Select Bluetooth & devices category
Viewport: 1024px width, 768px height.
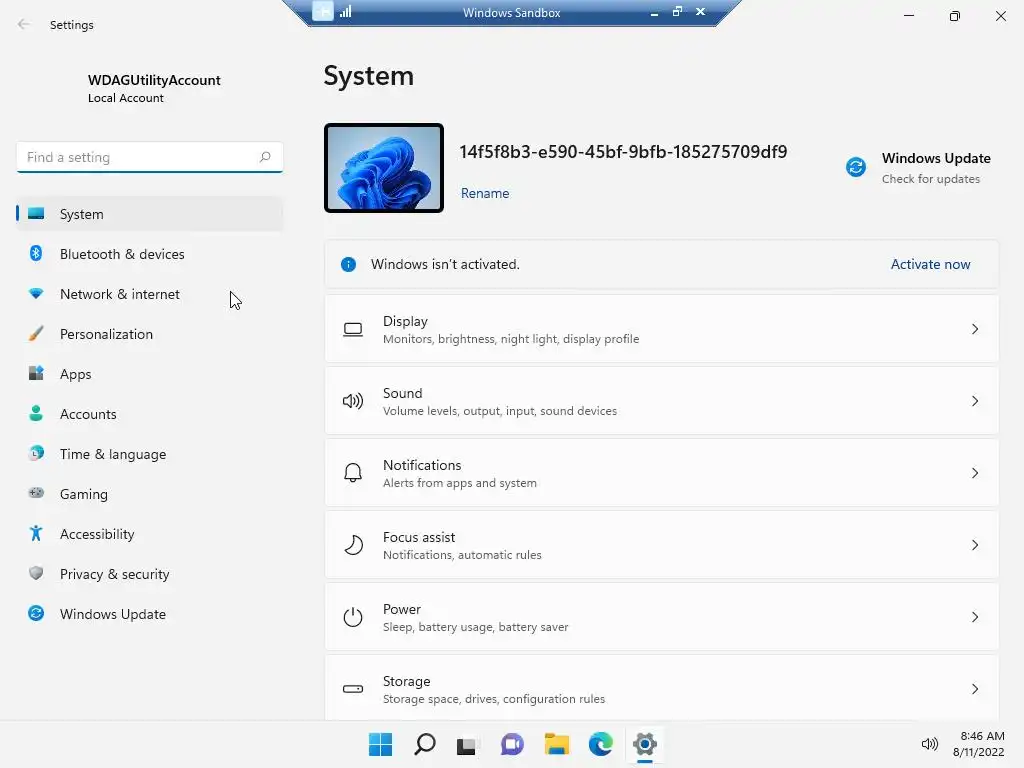(x=150, y=254)
